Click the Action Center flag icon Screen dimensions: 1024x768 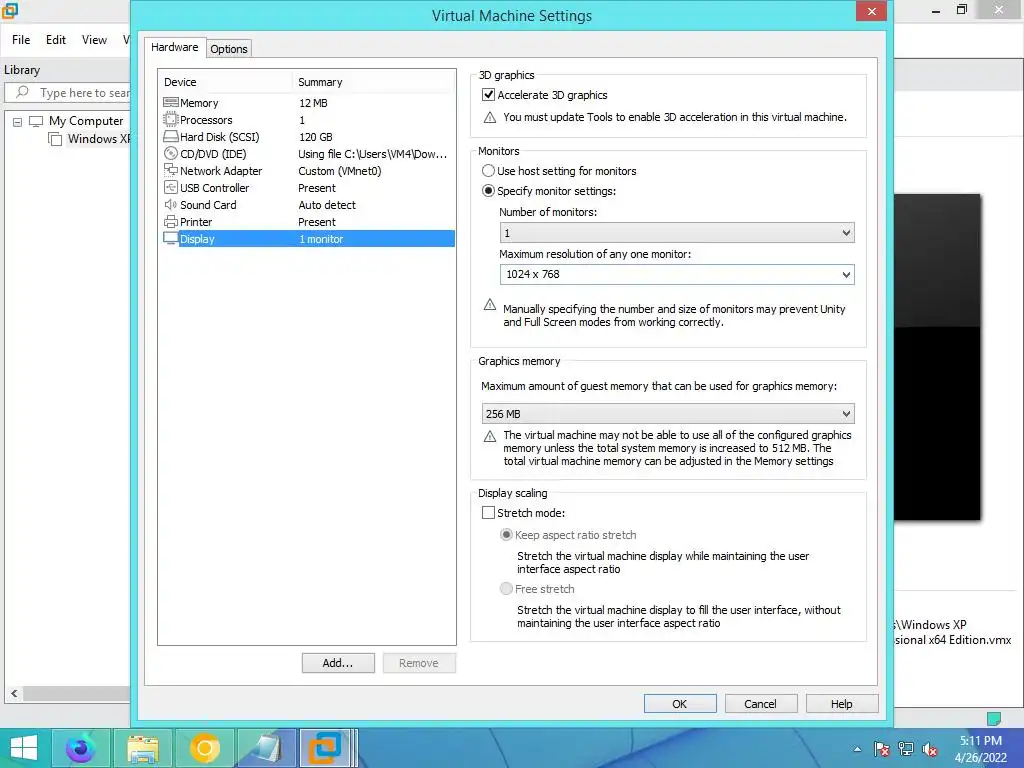[882, 750]
